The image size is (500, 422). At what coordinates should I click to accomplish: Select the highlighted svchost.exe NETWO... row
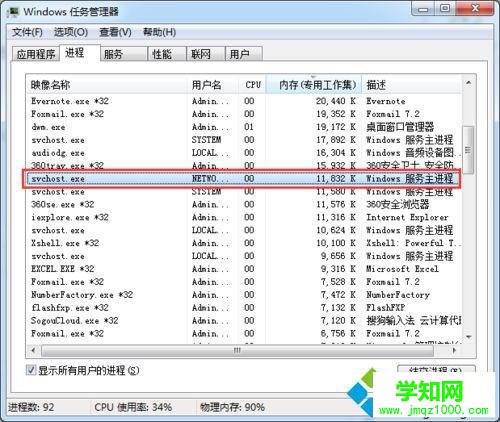point(244,179)
